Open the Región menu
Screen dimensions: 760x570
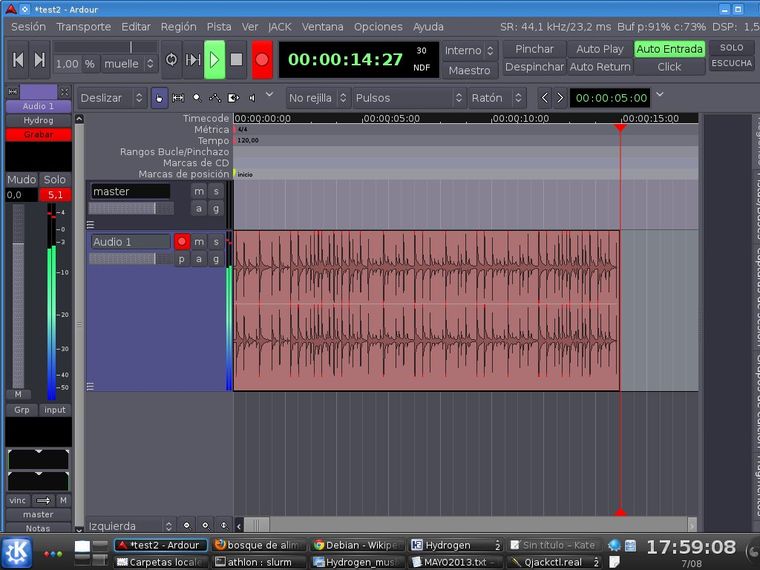pos(178,27)
